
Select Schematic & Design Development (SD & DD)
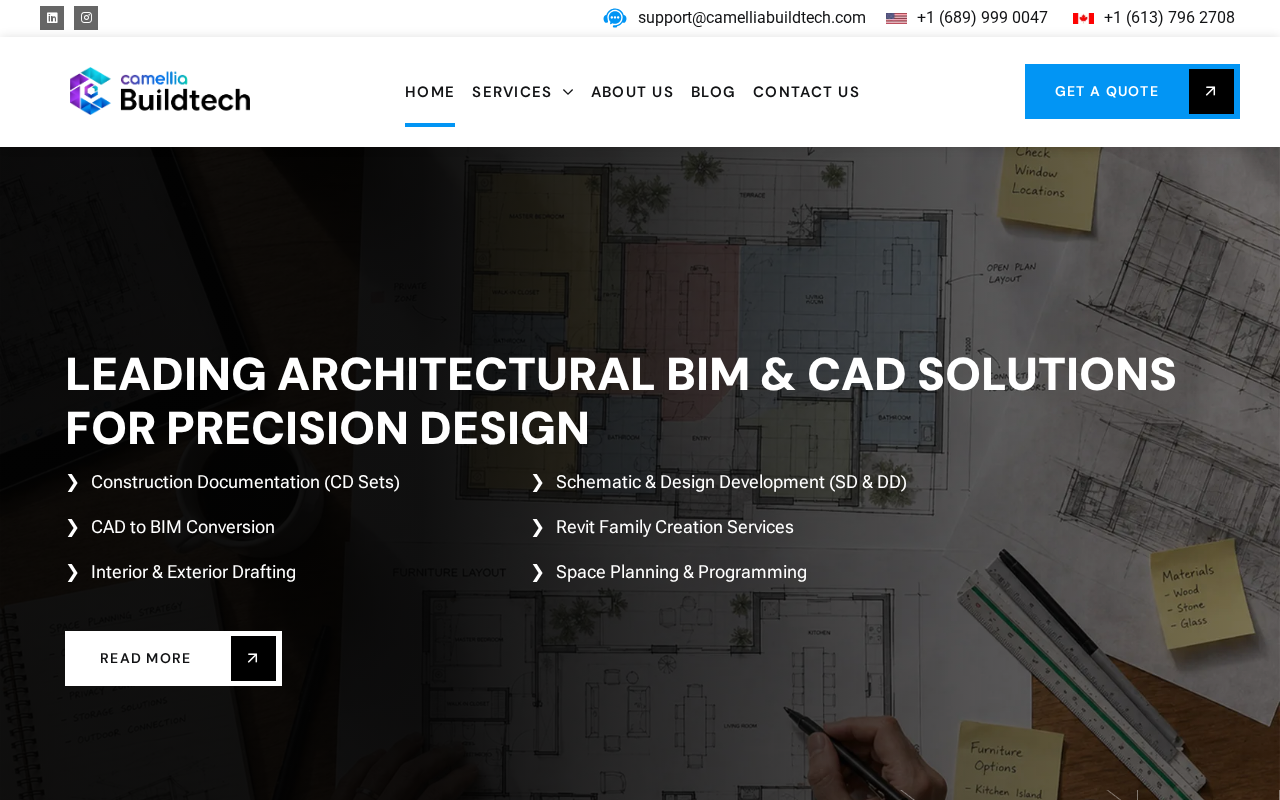[731, 482]
